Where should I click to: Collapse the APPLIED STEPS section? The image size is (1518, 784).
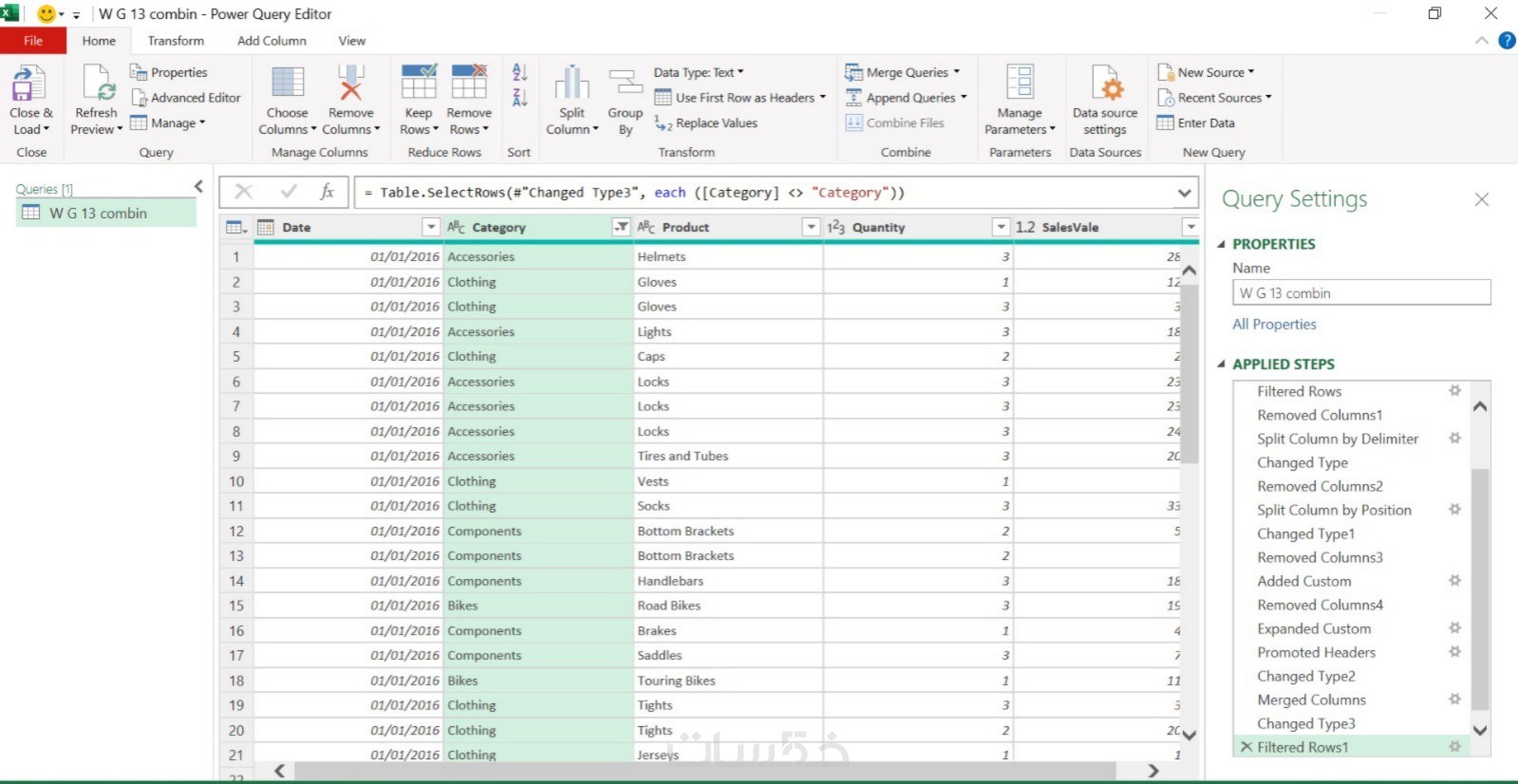tap(1222, 364)
